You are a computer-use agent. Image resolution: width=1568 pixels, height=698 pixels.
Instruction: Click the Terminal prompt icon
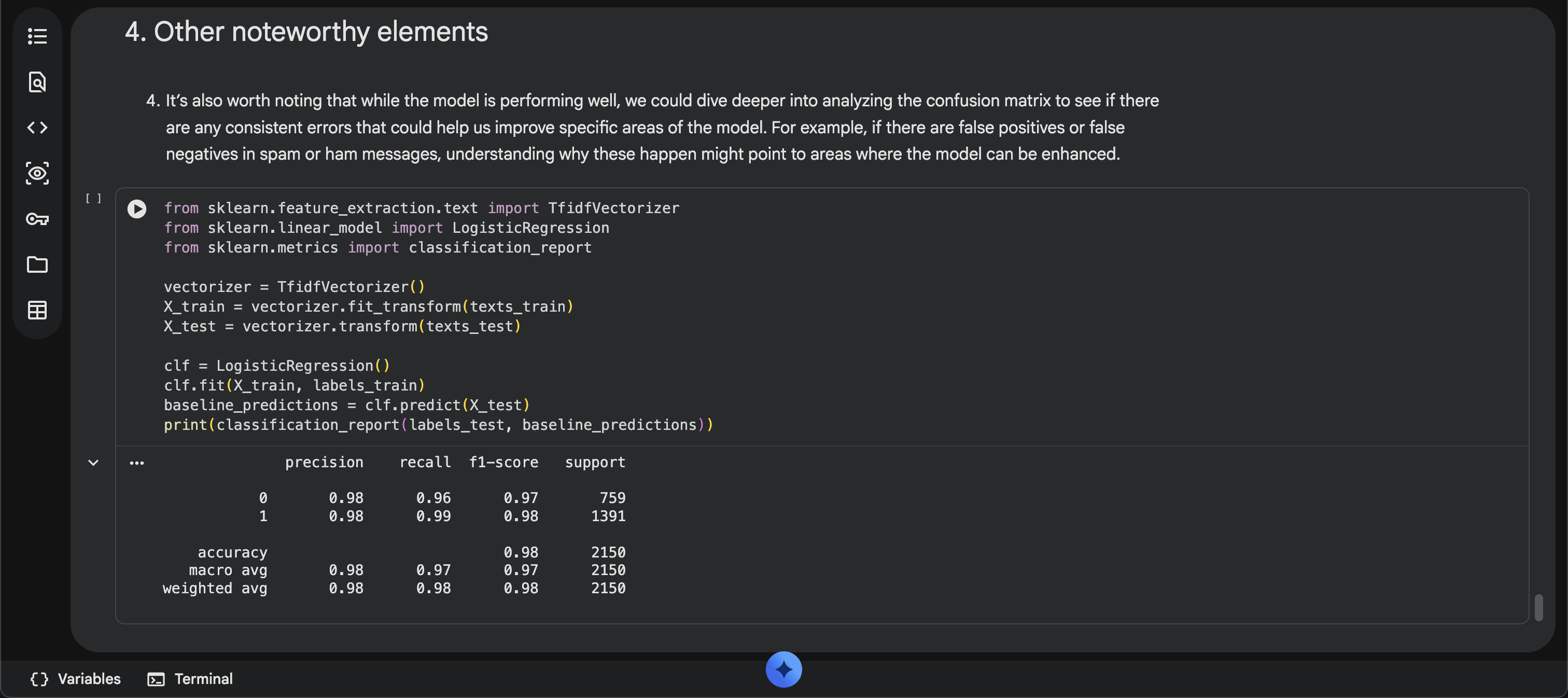(156, 679)
